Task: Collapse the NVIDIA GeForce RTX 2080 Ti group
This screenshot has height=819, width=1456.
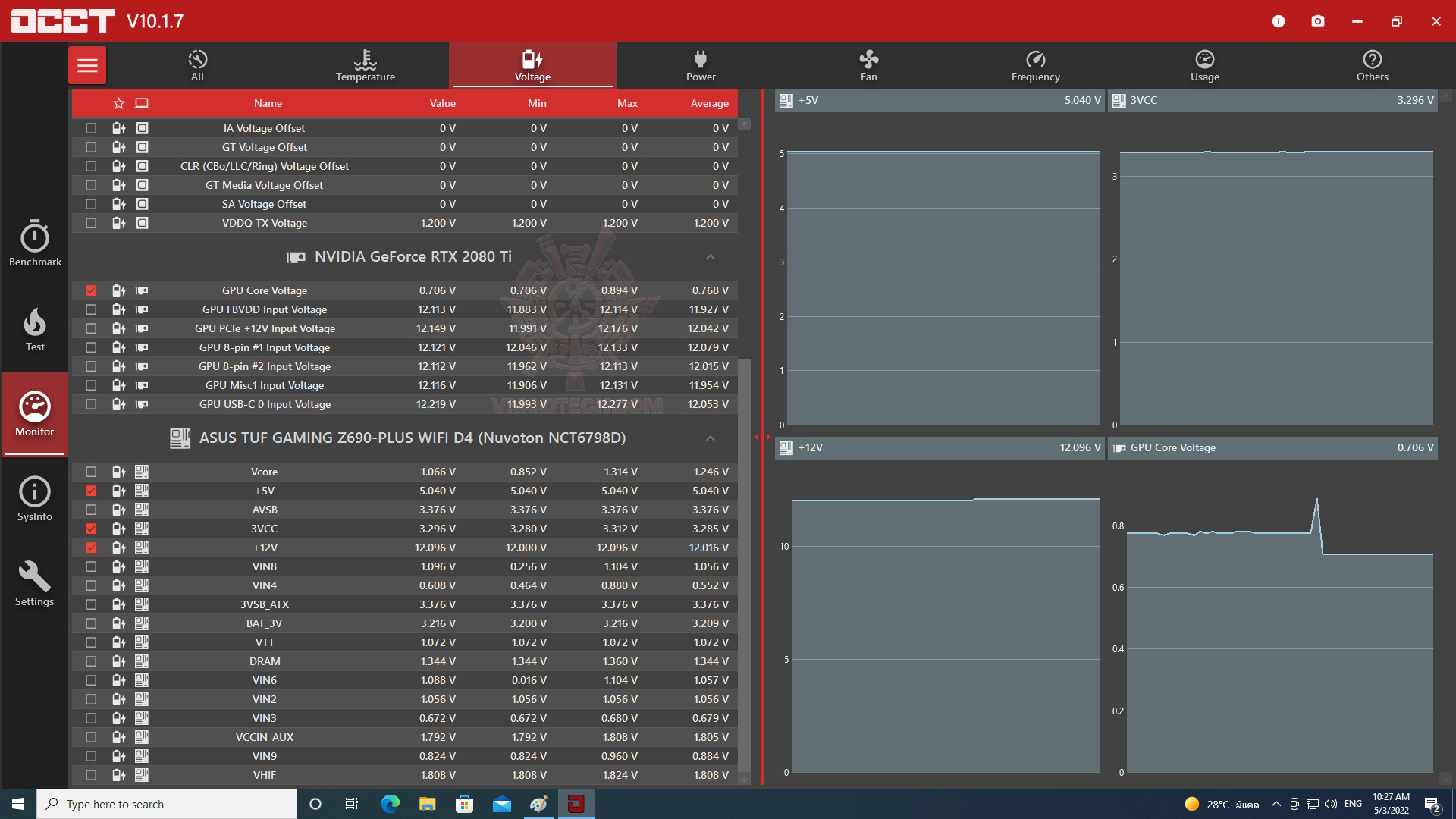Action: (x=710, y=257)
